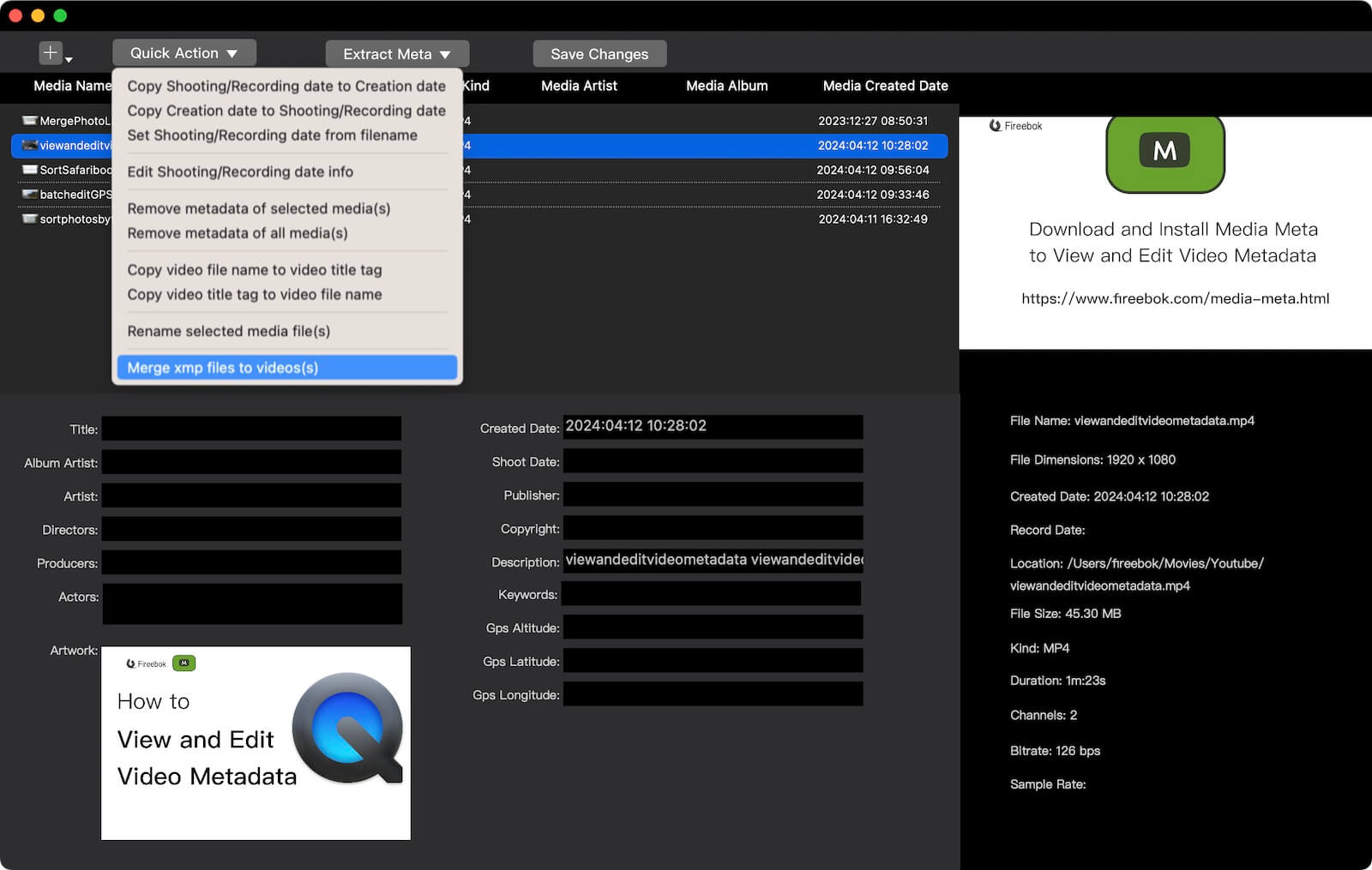Click the batcheditGPS file thumbnail icon

(30, 195)
